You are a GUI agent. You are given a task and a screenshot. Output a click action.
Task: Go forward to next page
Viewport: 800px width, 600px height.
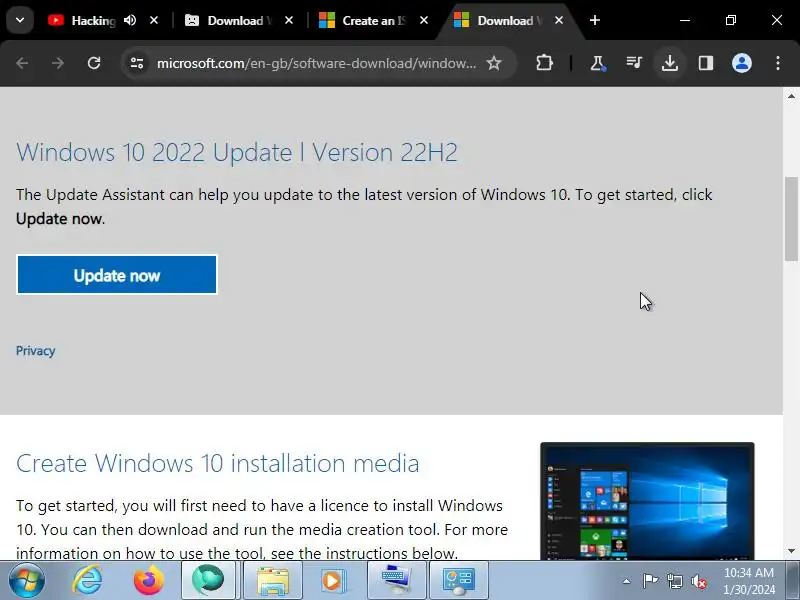(x=58, y=63)
